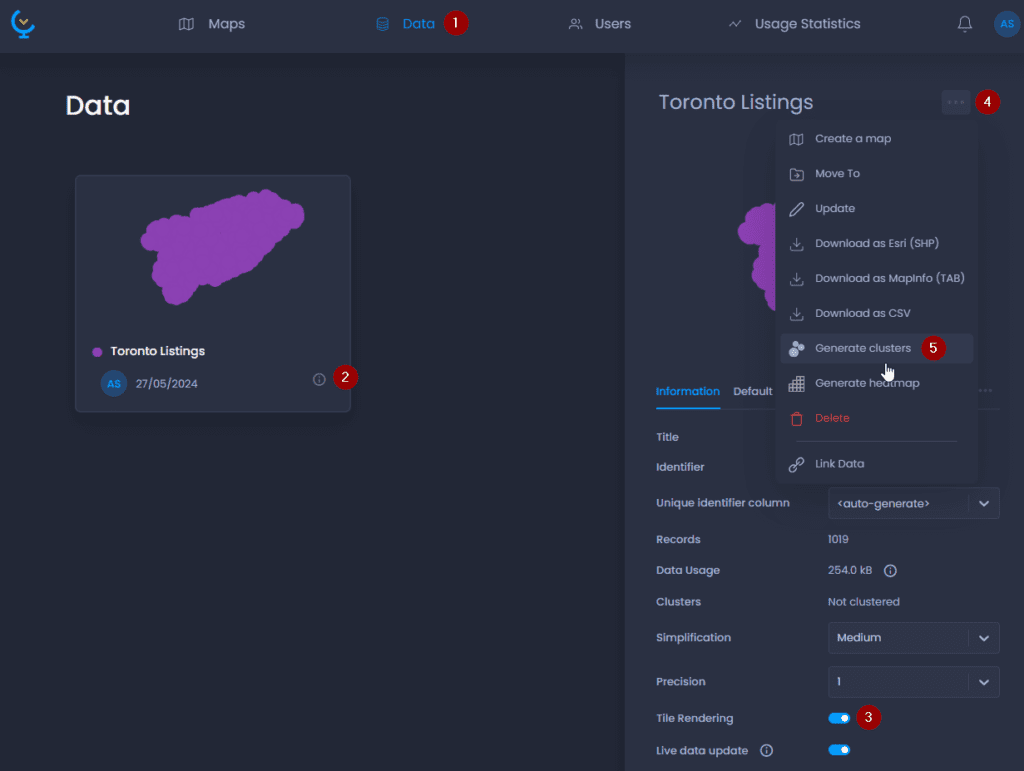
Task: Toggle Live data update switch
Action: click(x=839, y=750)
